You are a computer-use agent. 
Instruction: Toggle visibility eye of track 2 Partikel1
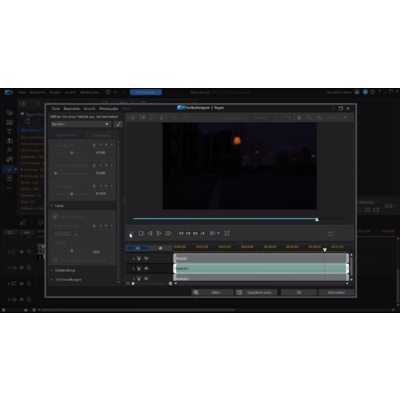(146, 268)
